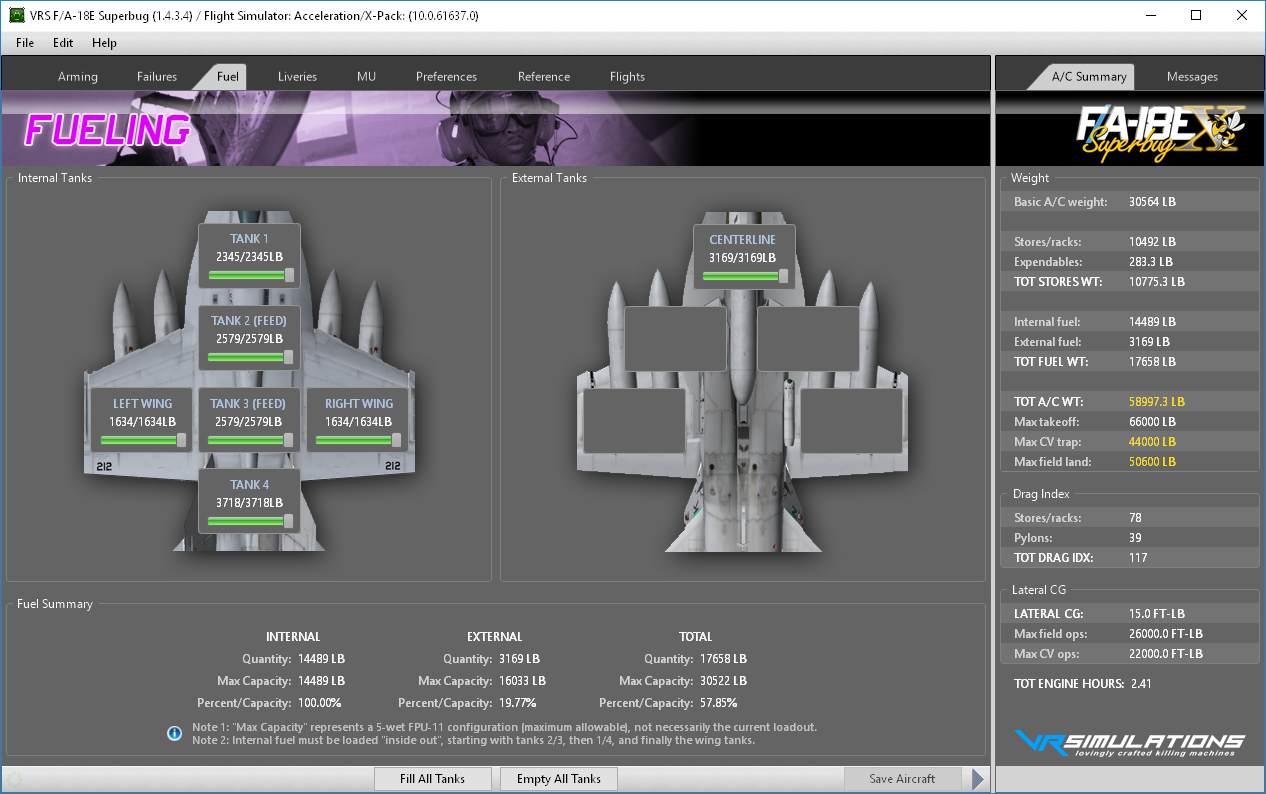This screenshot has height=794, width=1266.
Task: Open the Flights tab
Action: 627,77
